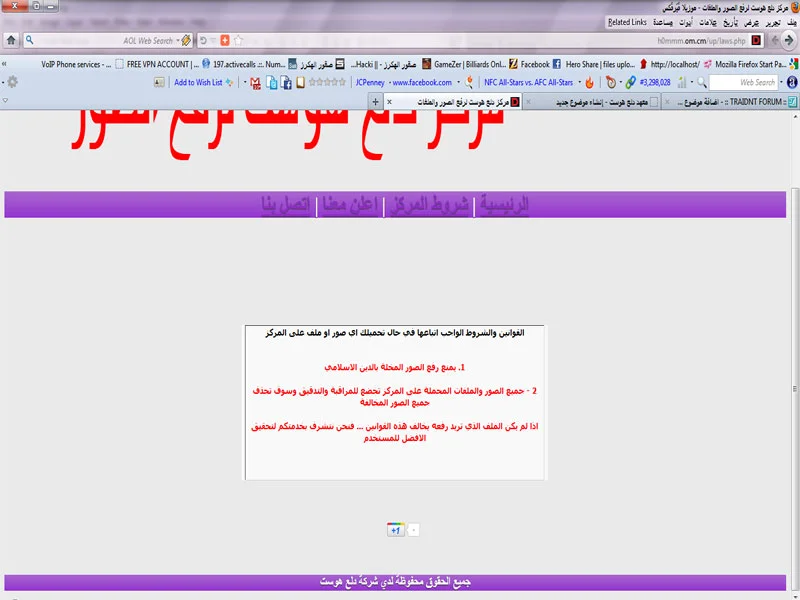The image size is (800, 600).
Task: Click the اتصل بنا contact link
Action: (x=286, y=205)
